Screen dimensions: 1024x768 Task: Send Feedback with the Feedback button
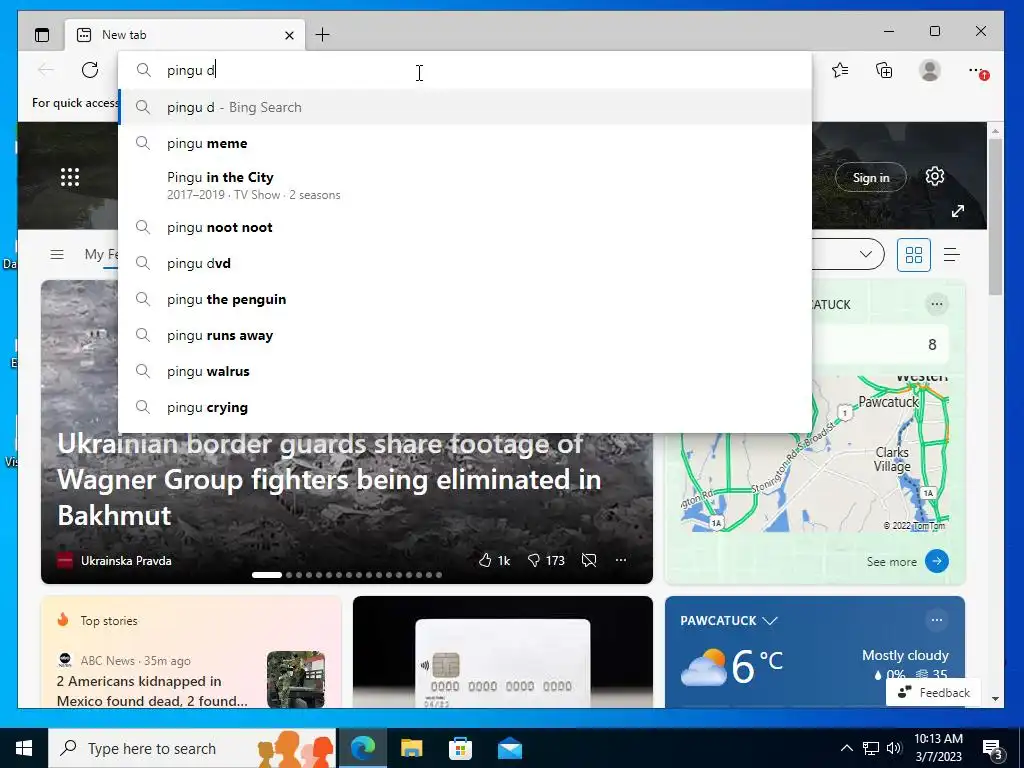click(933, 692)
